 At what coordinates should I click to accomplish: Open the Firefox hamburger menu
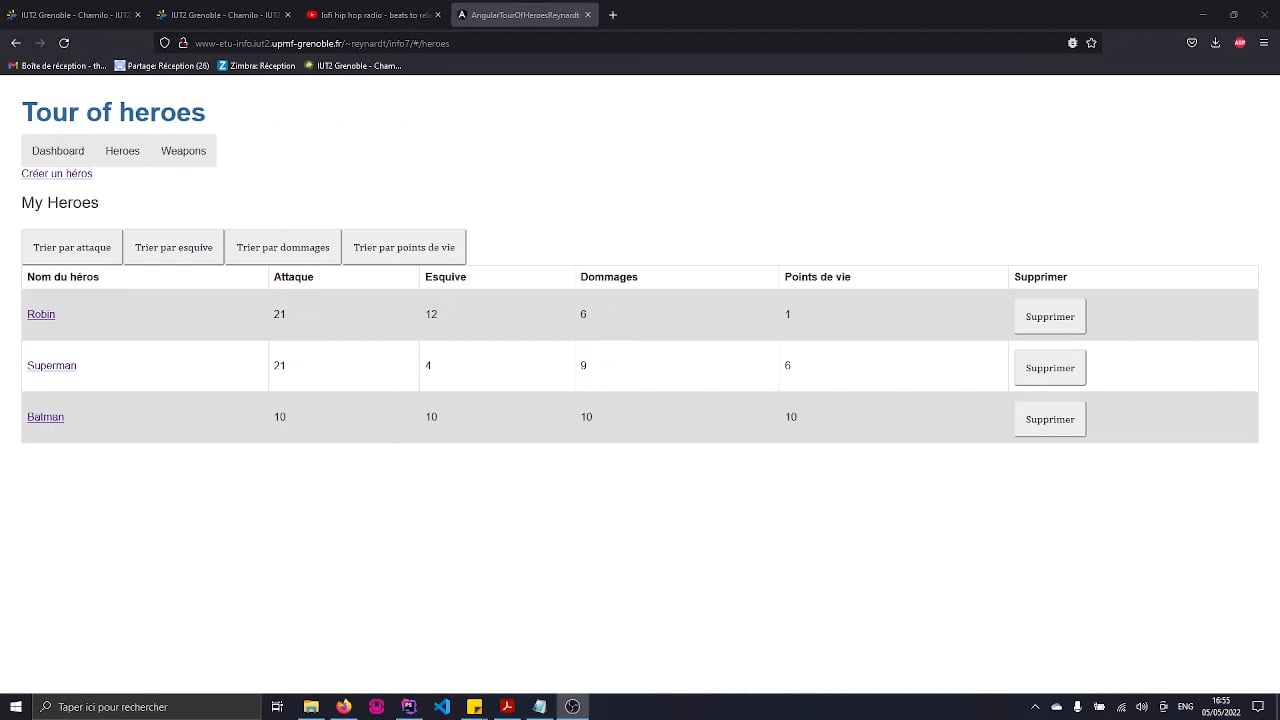pyautogui.click(x=1264, y=43)
